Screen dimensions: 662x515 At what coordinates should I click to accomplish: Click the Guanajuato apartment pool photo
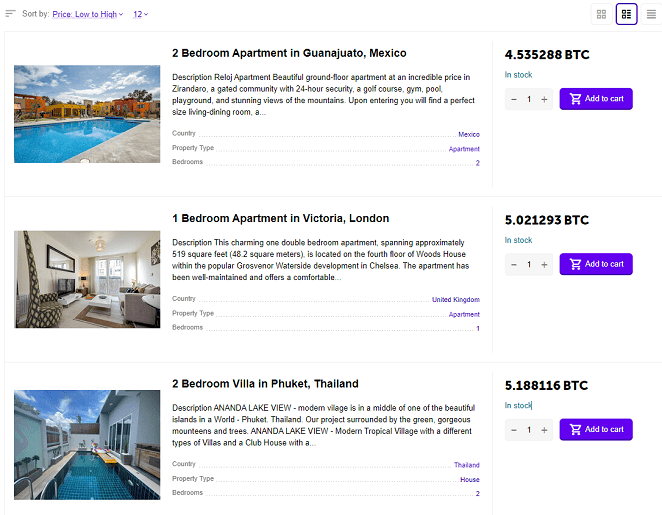tap(87, 114)
